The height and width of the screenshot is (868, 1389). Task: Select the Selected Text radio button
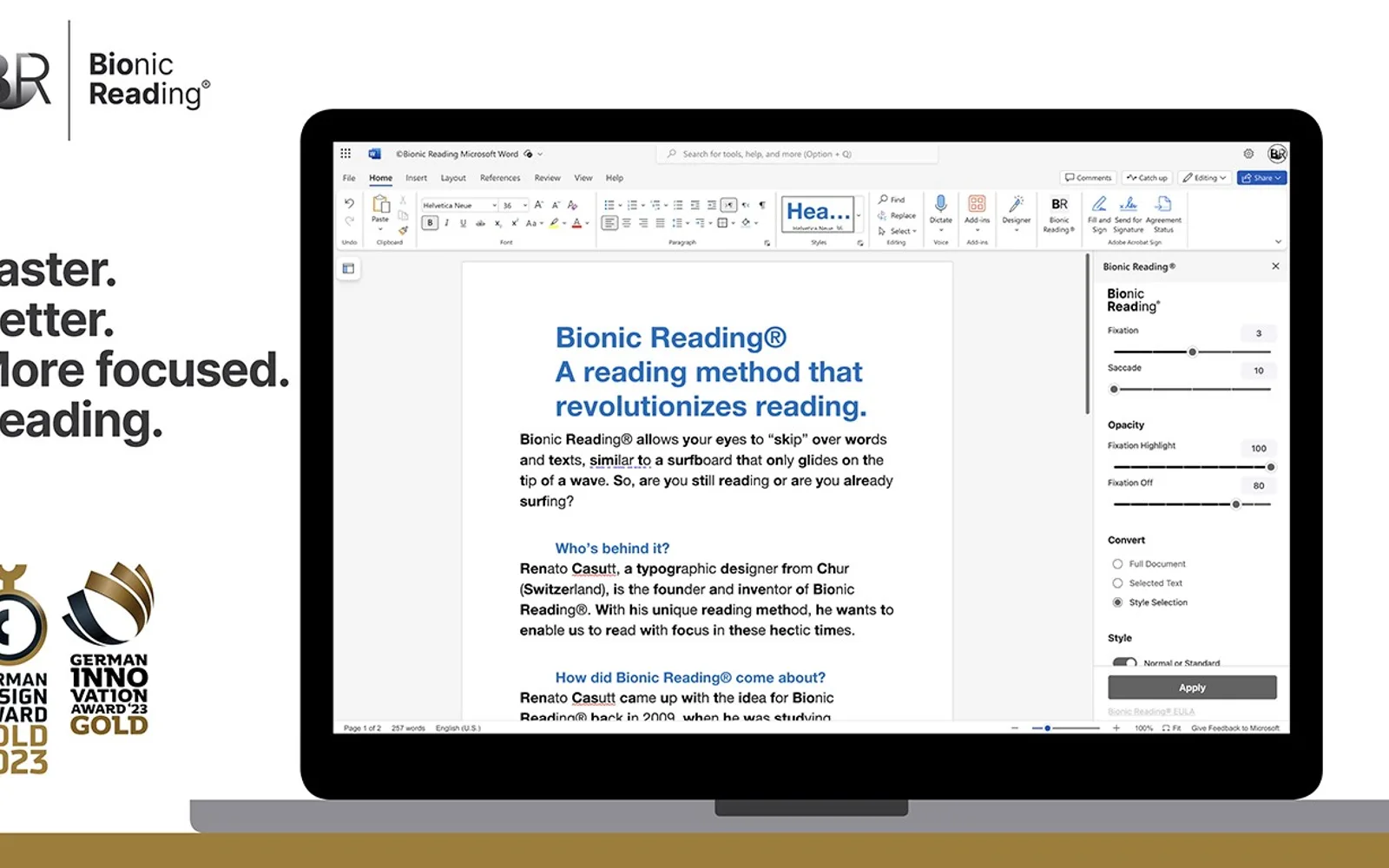pos(1117,583)
